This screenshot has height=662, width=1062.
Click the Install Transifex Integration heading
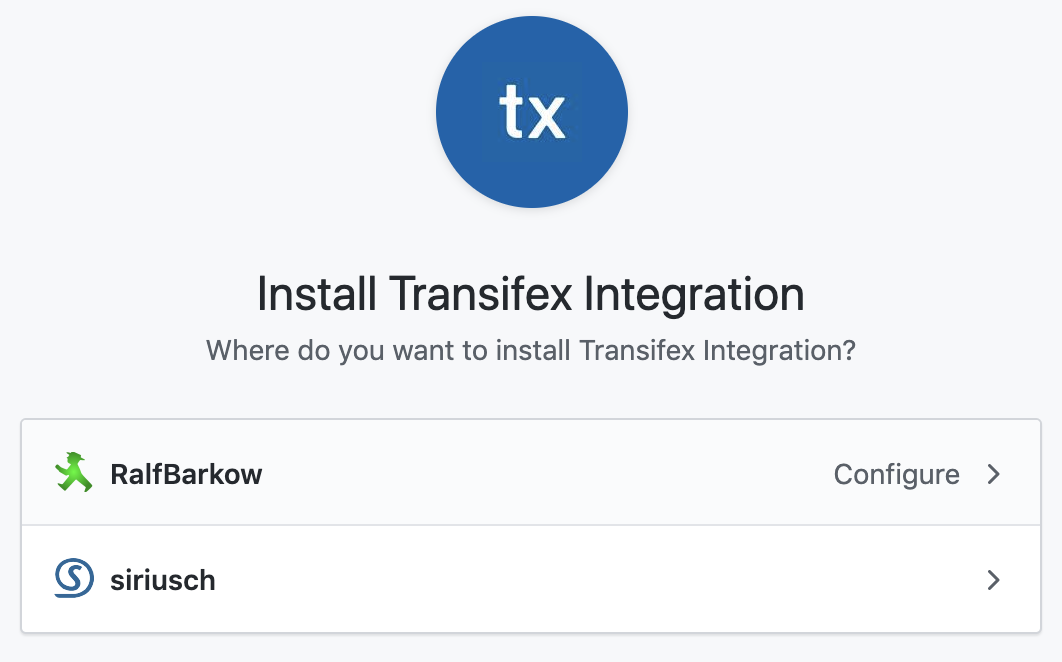[531, 295]
